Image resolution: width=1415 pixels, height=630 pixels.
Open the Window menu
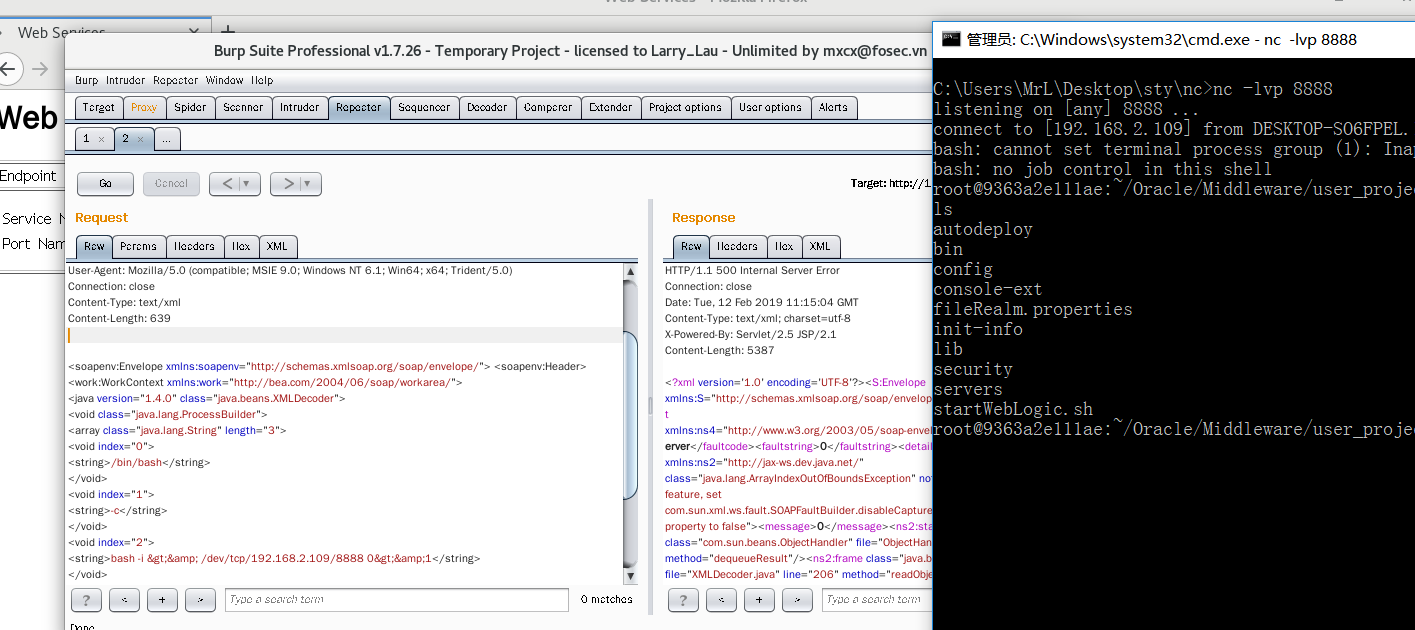click(x=225, y=80)
